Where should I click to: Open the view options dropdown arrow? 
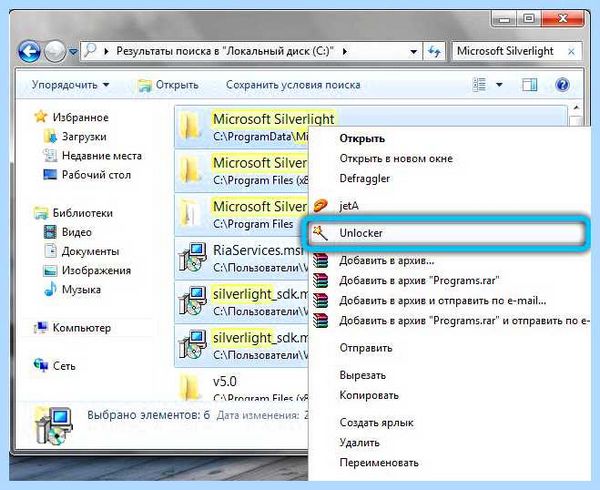click(x=499, y=85)
